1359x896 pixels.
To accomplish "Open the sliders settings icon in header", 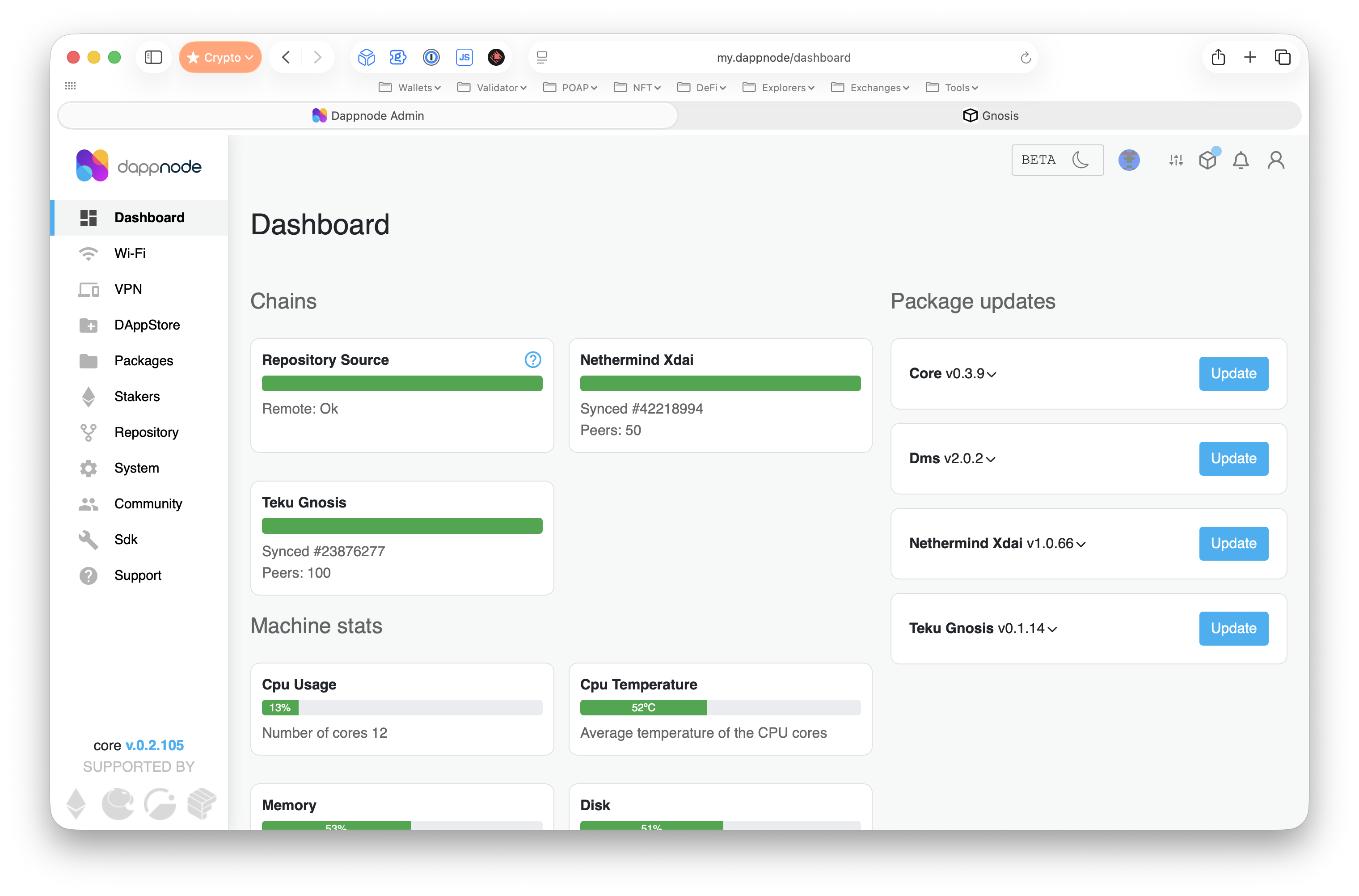I will [x=1176, y=160].
